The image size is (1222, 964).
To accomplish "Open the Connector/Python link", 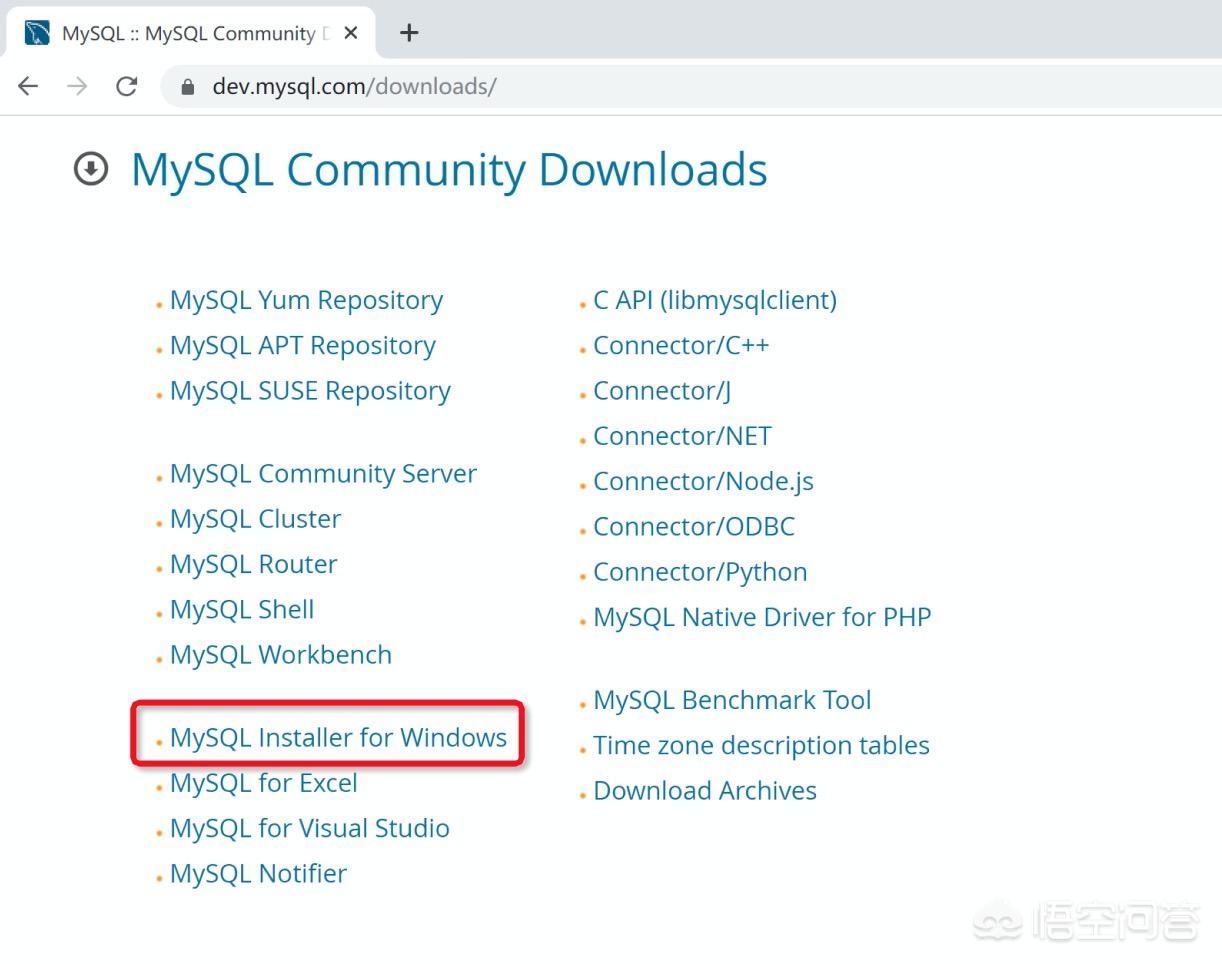I will point(700,572).
